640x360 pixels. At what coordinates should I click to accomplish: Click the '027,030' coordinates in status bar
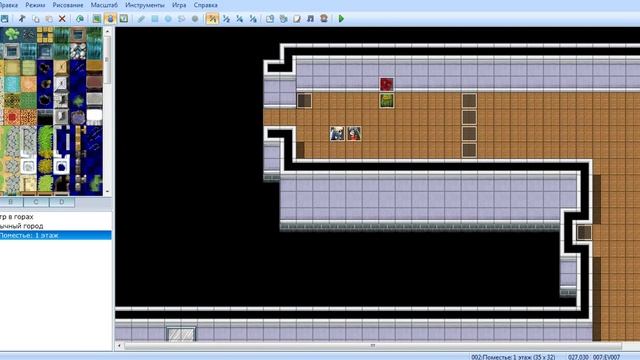coord(578,357)
